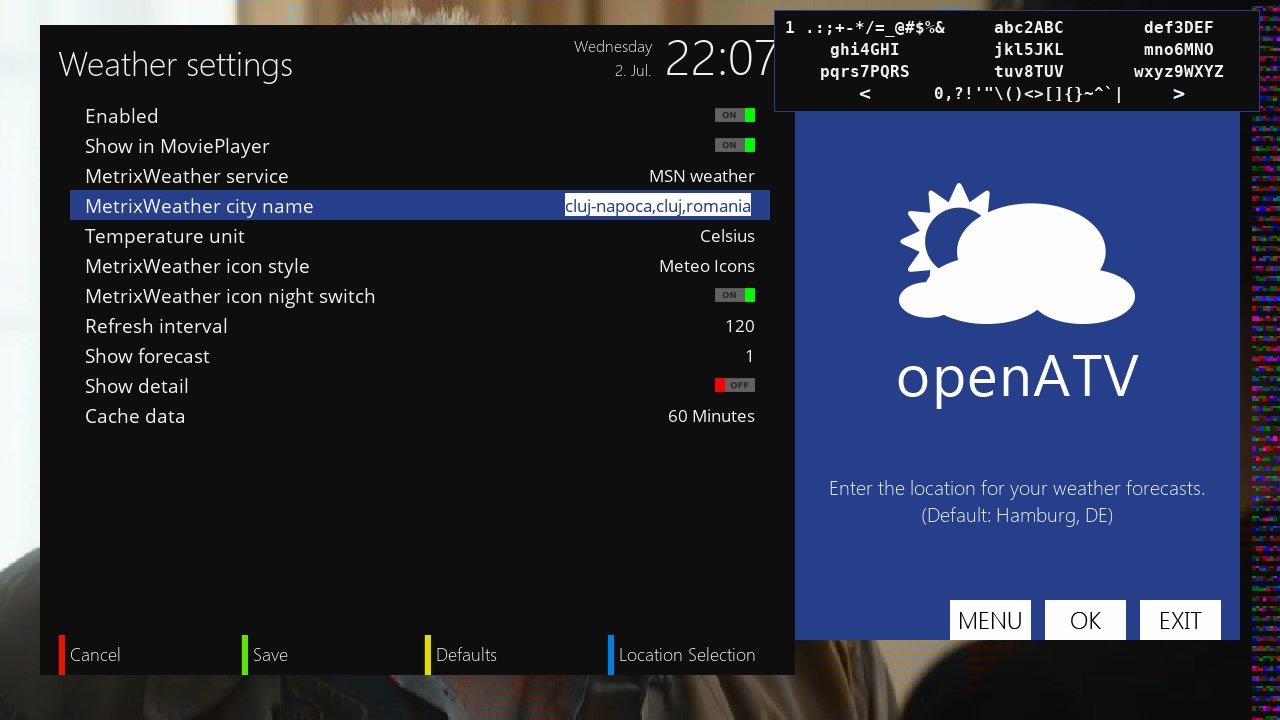
Task: Select the def3DEF keypad group
Action: coord(1178,28)
